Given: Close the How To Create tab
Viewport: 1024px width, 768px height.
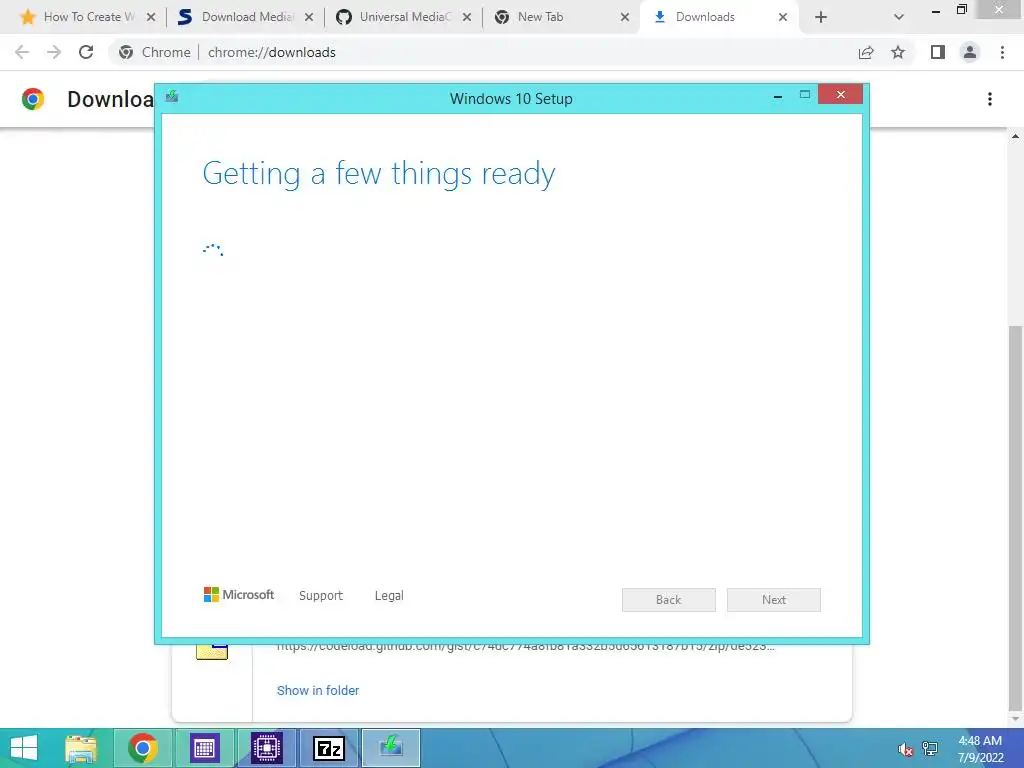Looking at the screenshot, I should point(151,18).
